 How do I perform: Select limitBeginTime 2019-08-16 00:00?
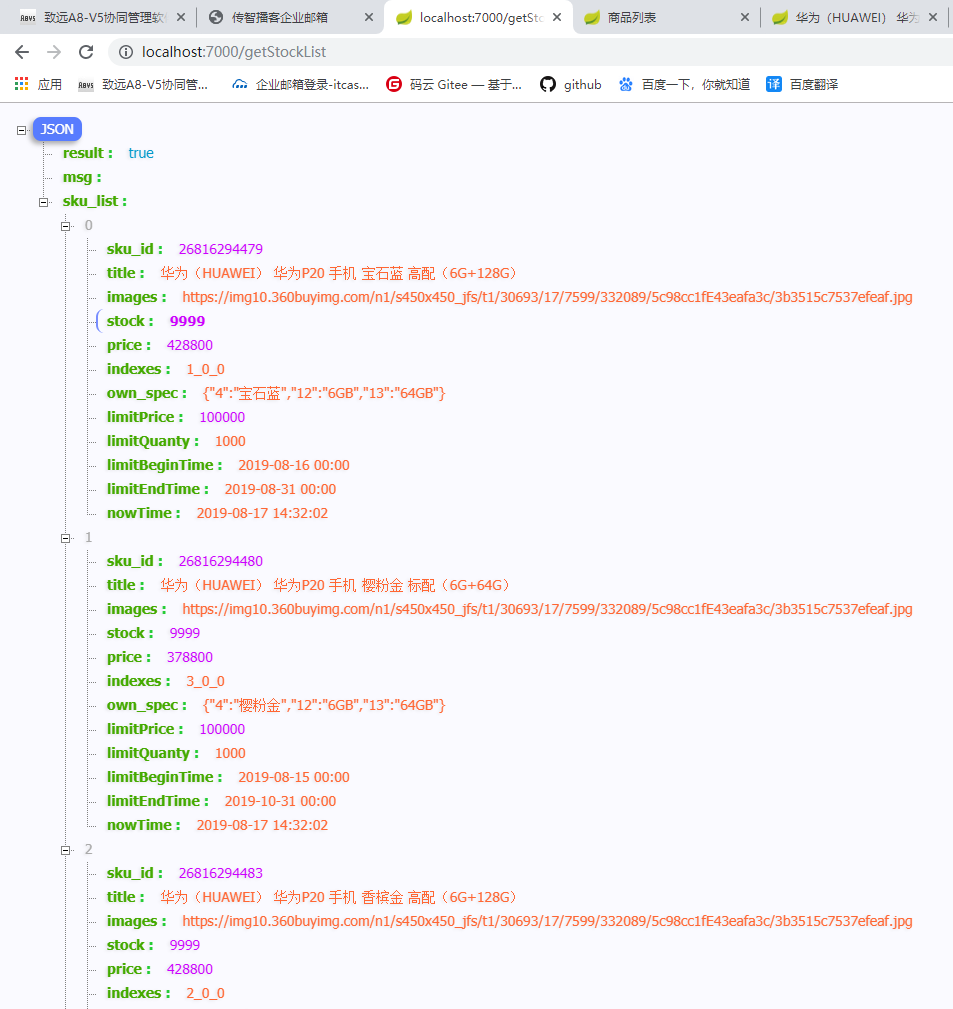pyautogui.click(x=294, y=465)
